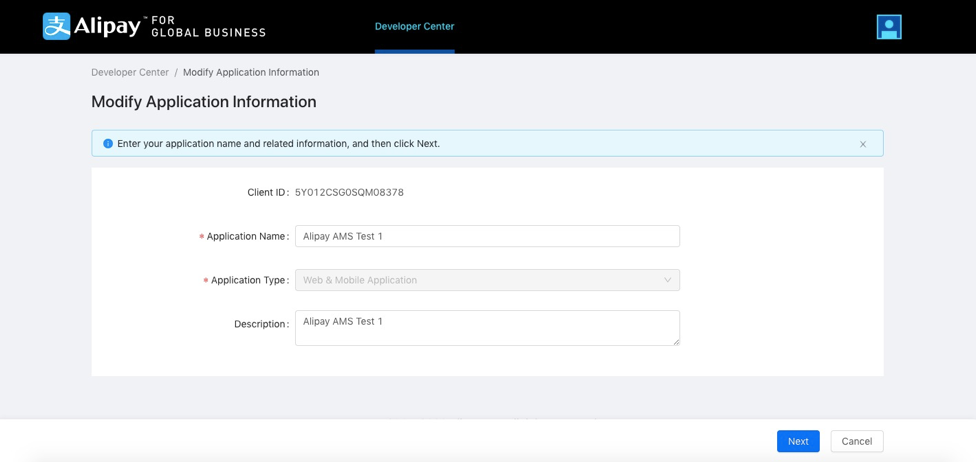The width and height of the screenshot is (976, 462).
Task: Click the Application Type field label
Action: pyautogui.click(x=249, y=281)
